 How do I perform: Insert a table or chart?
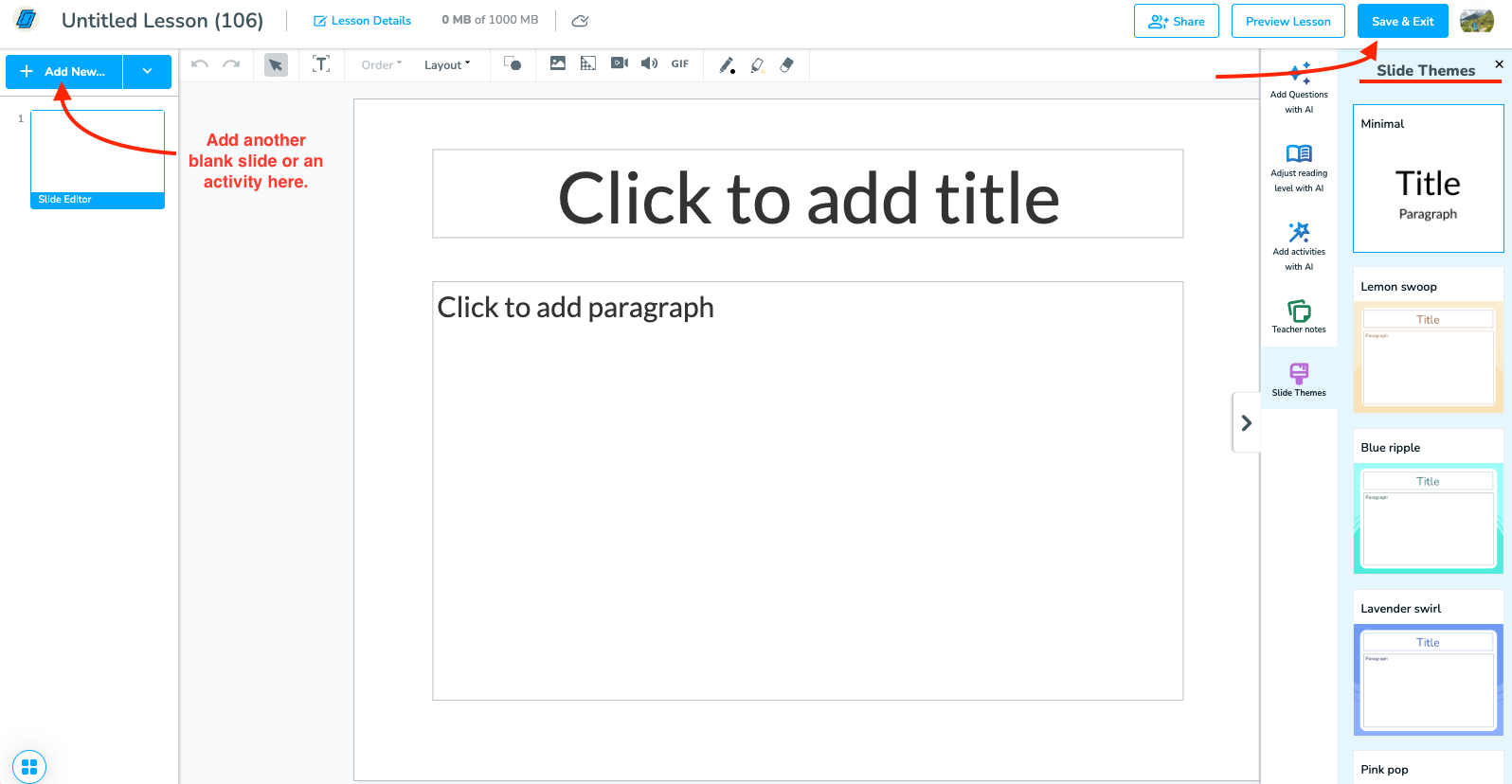pos(588,63)
